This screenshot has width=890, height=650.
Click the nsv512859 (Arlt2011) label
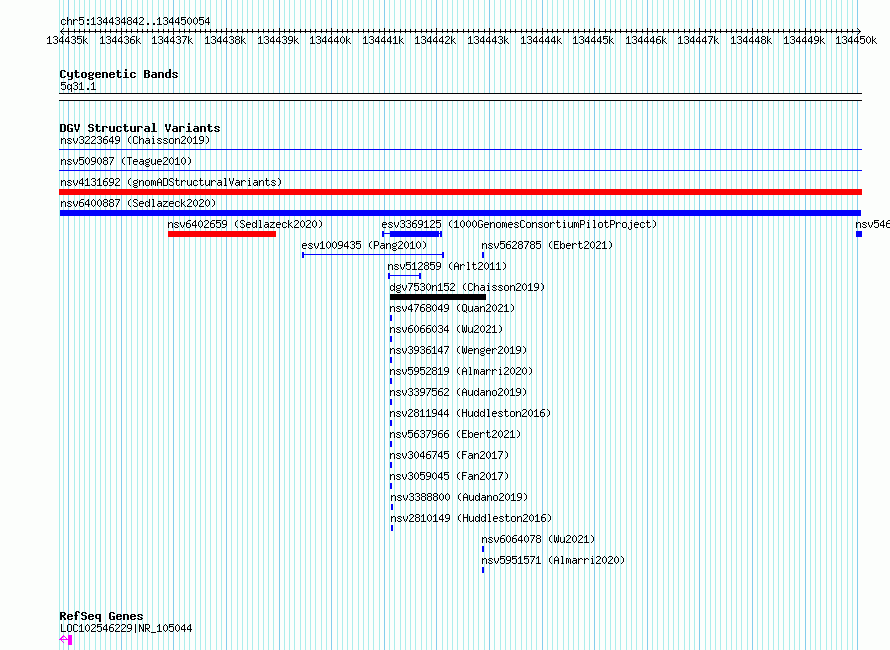point(447,266)
